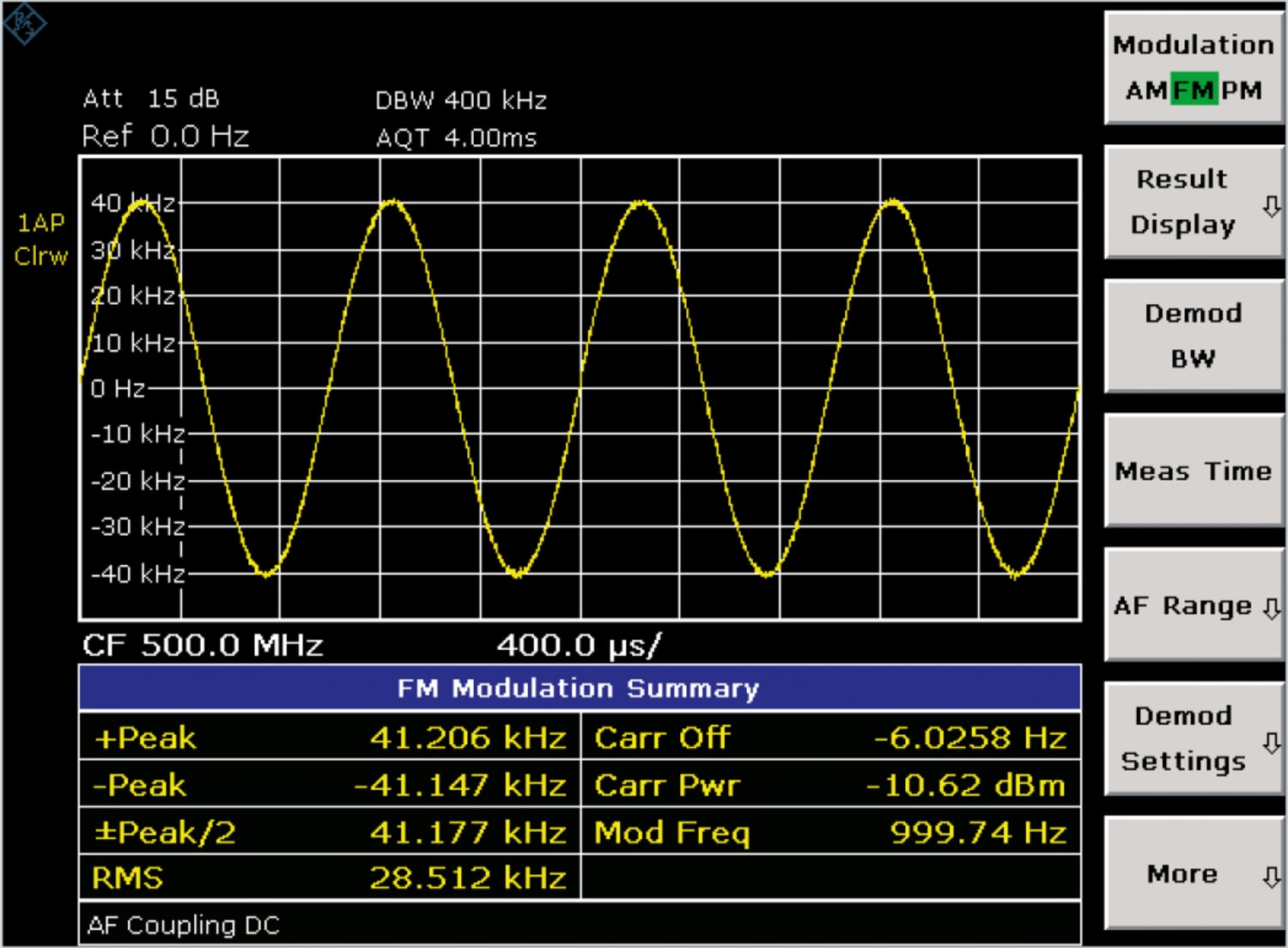The height and width of the screenshot is (948, 1288).
Task: Click the Rohde & Schwarz logo
Action: (x=26, y=24)
